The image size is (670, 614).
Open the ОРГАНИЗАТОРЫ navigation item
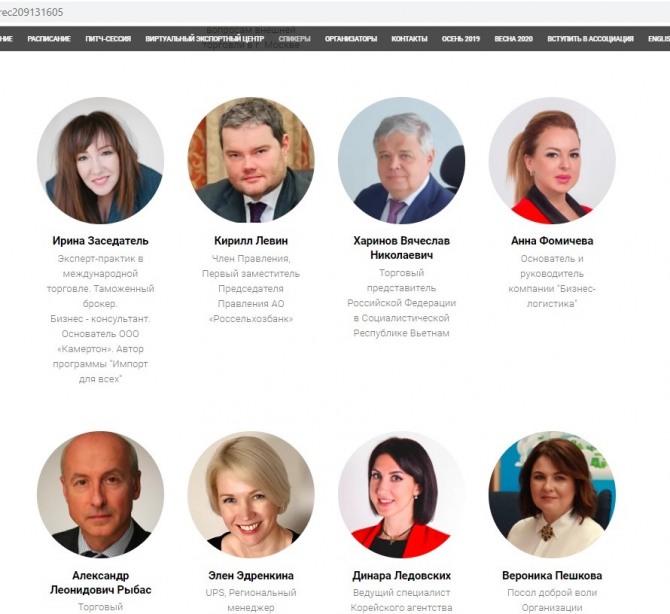351,39
